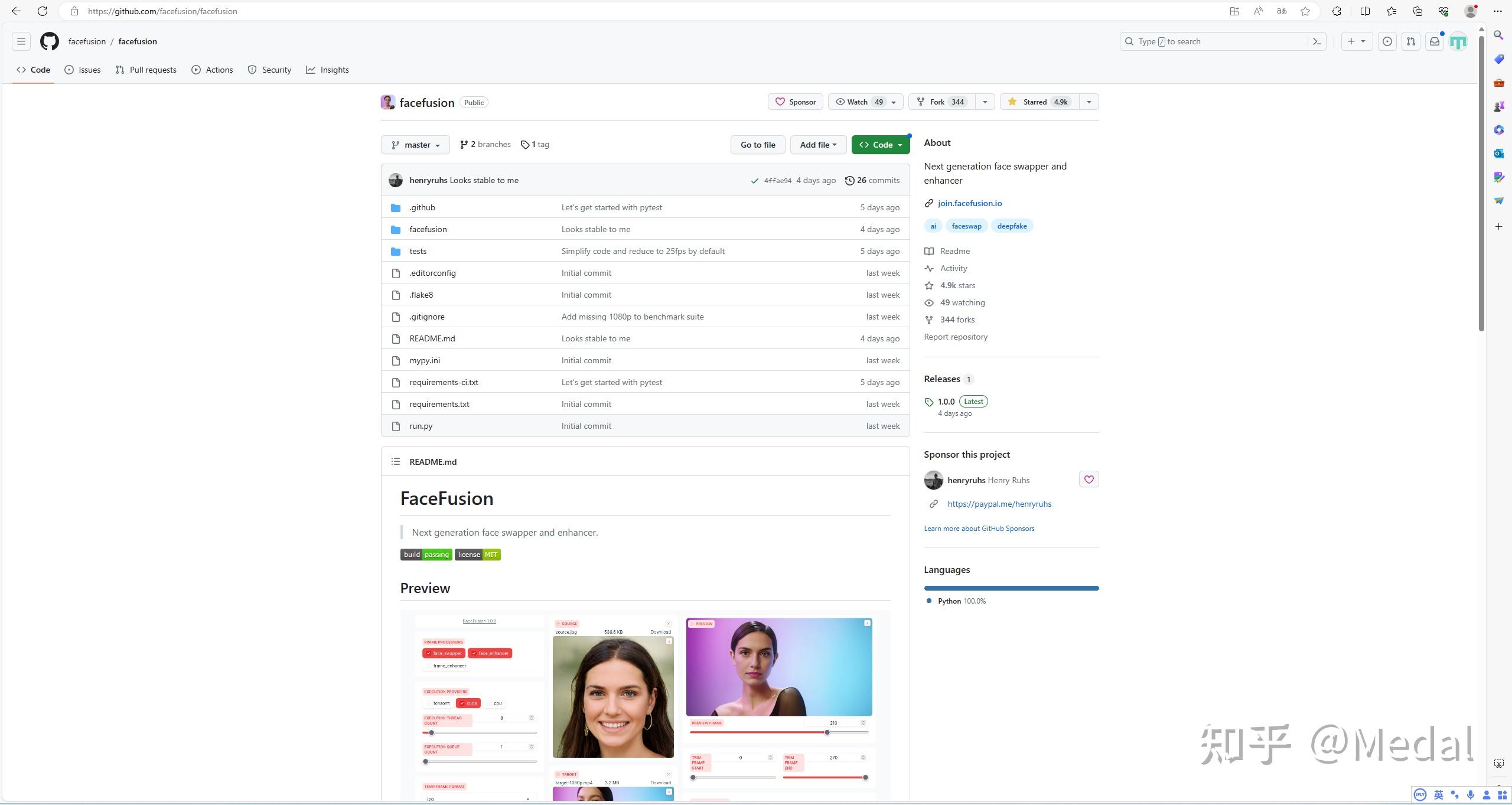Open the command palette icon
The height and width of the screenshot is (805, 1512).
pos(1317,41)
